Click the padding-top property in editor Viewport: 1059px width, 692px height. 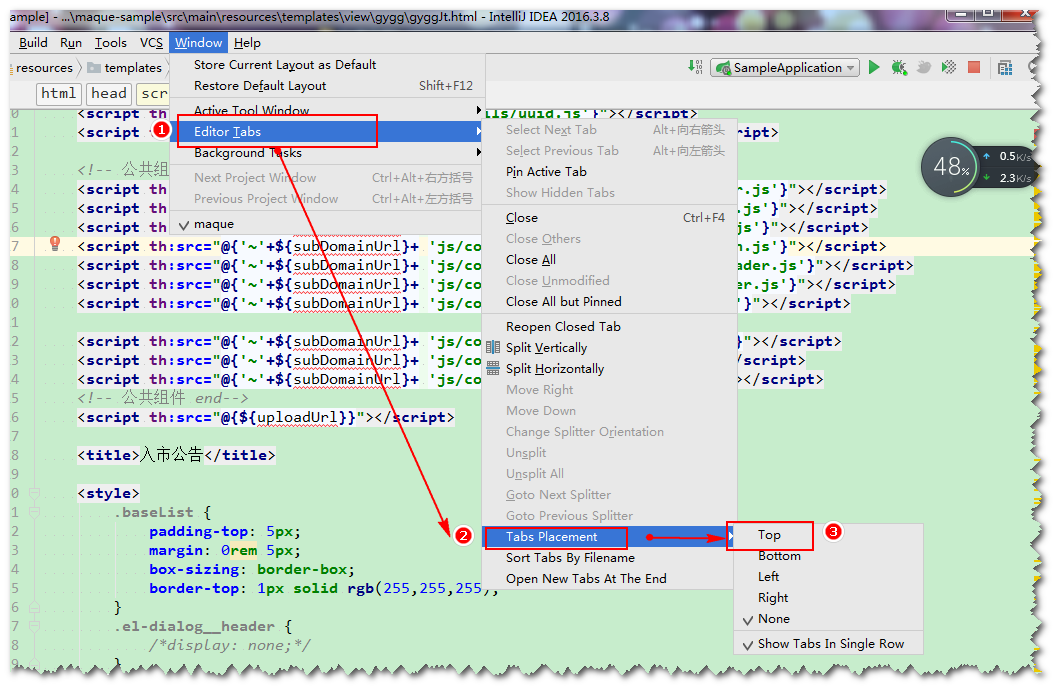[198, 531]
